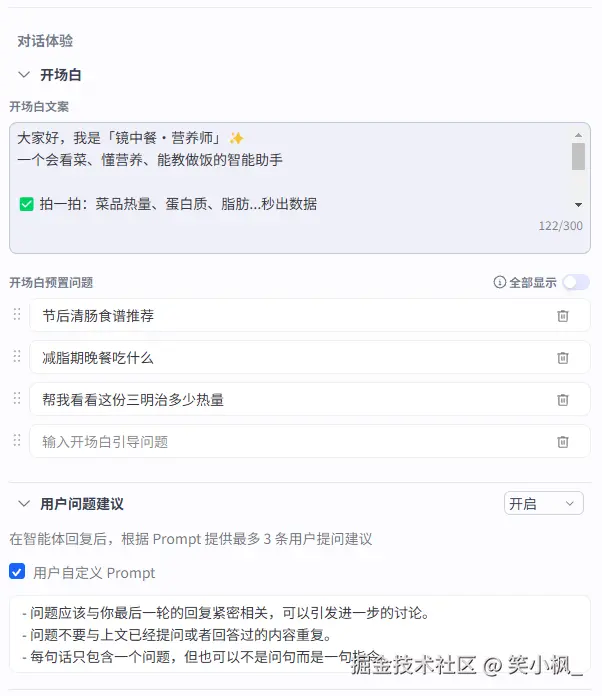
Task: Open the 开启 dropdown for question suggestions
Action: pos(543,504)
